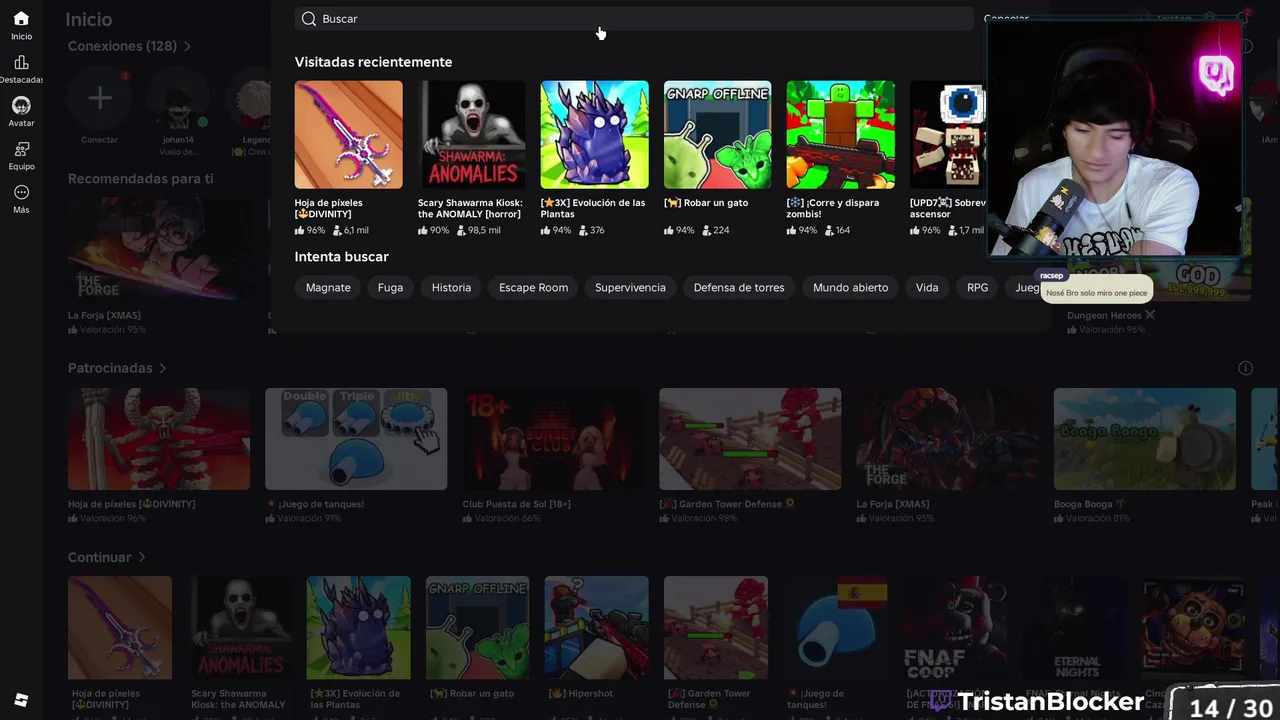Open Destacadas icon in sidebar

click(x=21, y=62)
